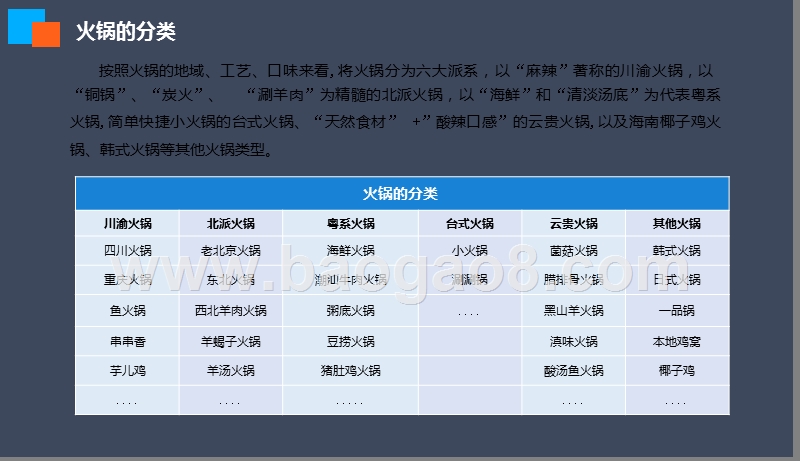Click the cell 老北京火锅

pos(231,250)
